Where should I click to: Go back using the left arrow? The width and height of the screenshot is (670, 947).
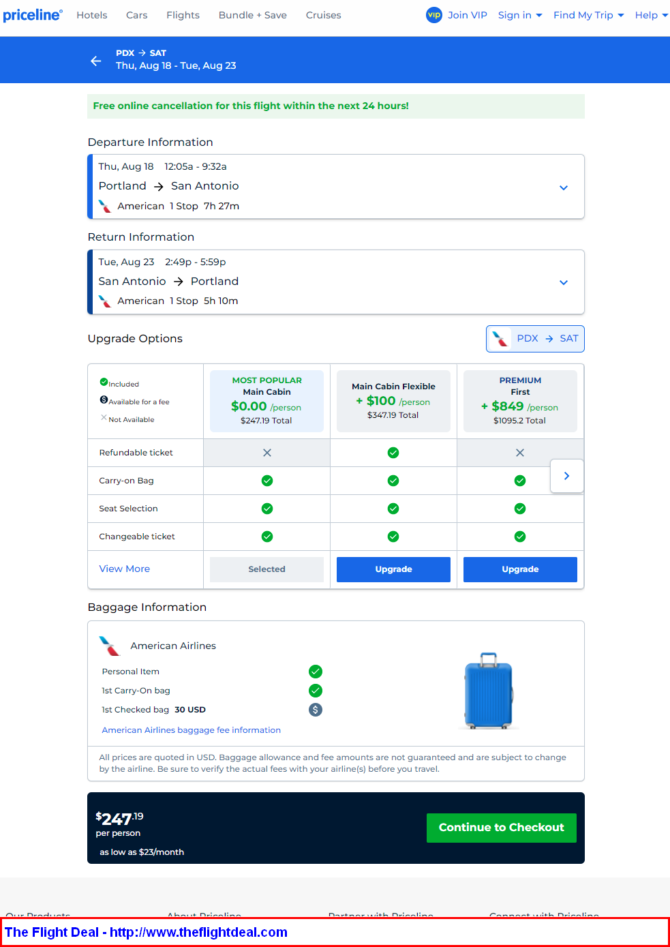point(96,60)
